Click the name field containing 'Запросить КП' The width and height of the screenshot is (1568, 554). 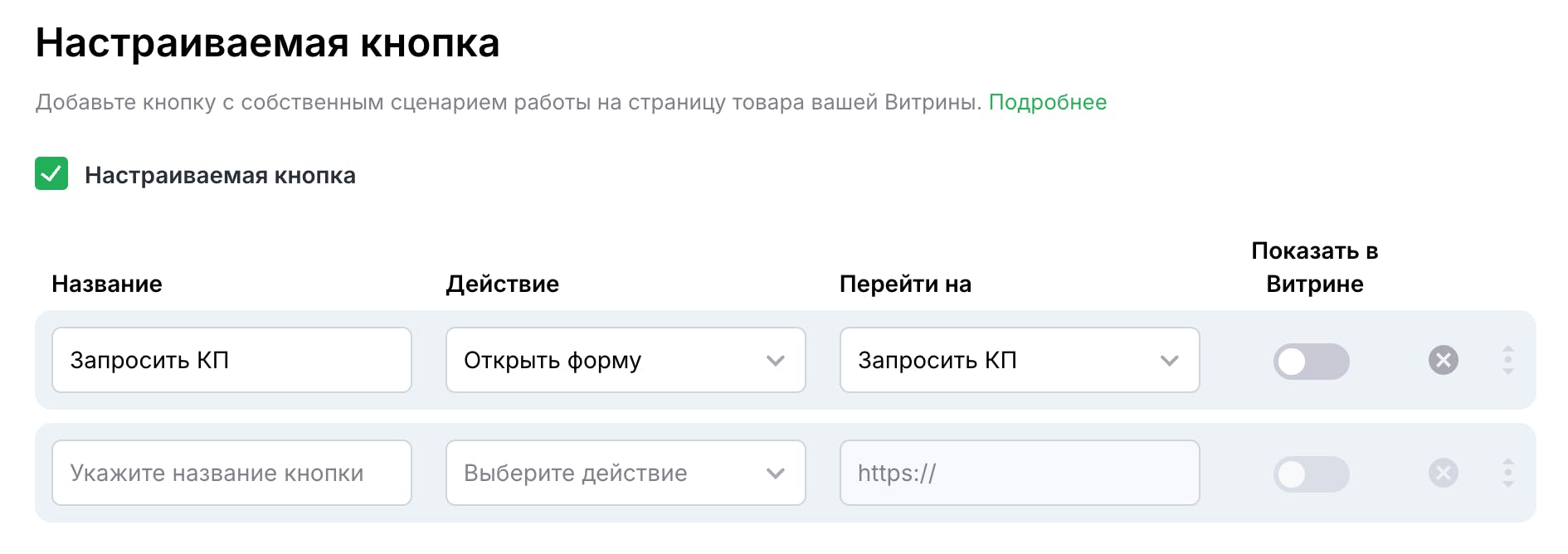tap(231, 360)
